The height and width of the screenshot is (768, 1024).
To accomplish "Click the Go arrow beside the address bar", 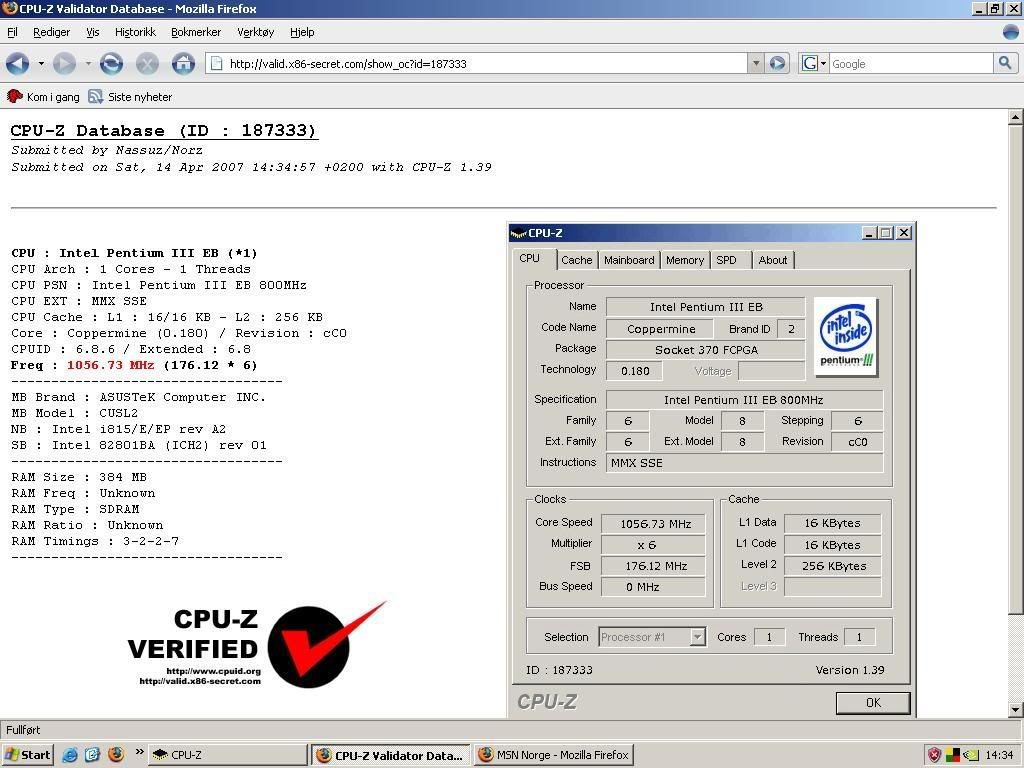I will [777, 63].
